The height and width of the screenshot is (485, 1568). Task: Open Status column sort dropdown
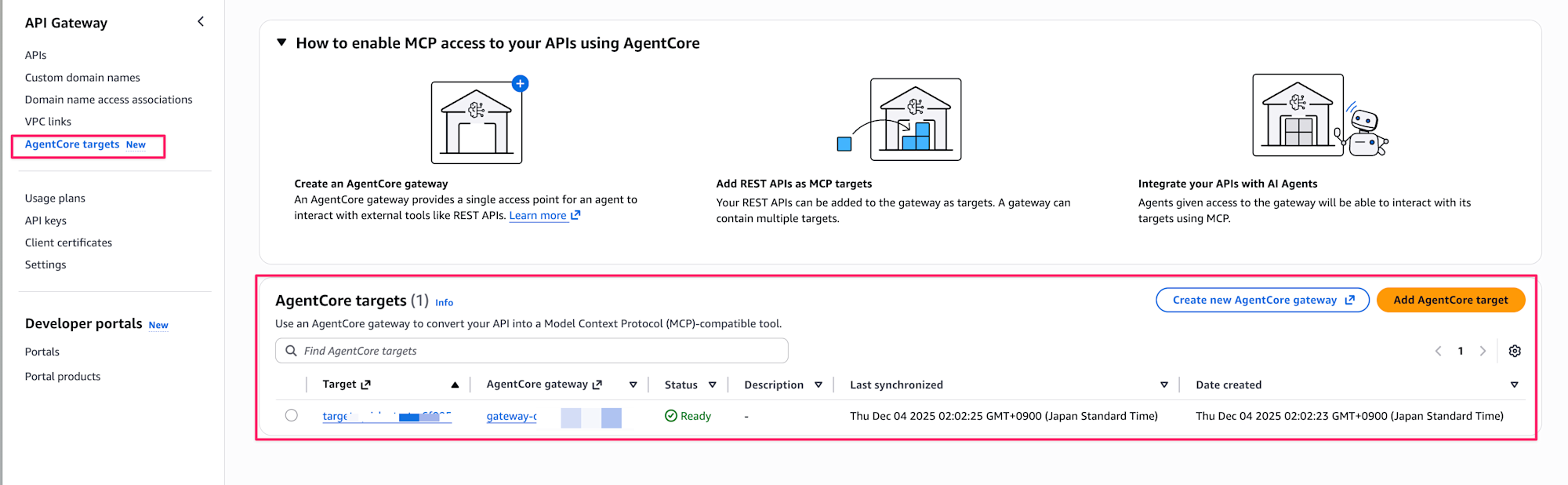[712, 385]
